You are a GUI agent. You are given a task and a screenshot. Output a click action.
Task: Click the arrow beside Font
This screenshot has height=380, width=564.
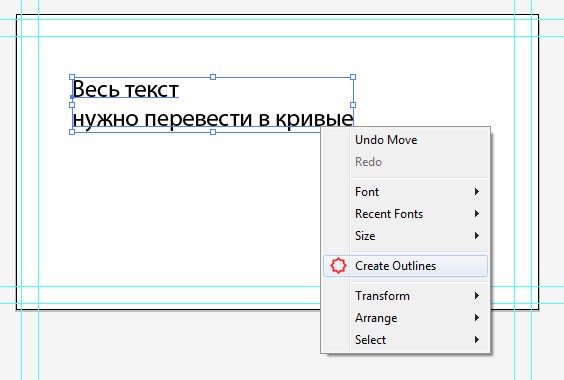pyautogui.click(x=477, y=192)
